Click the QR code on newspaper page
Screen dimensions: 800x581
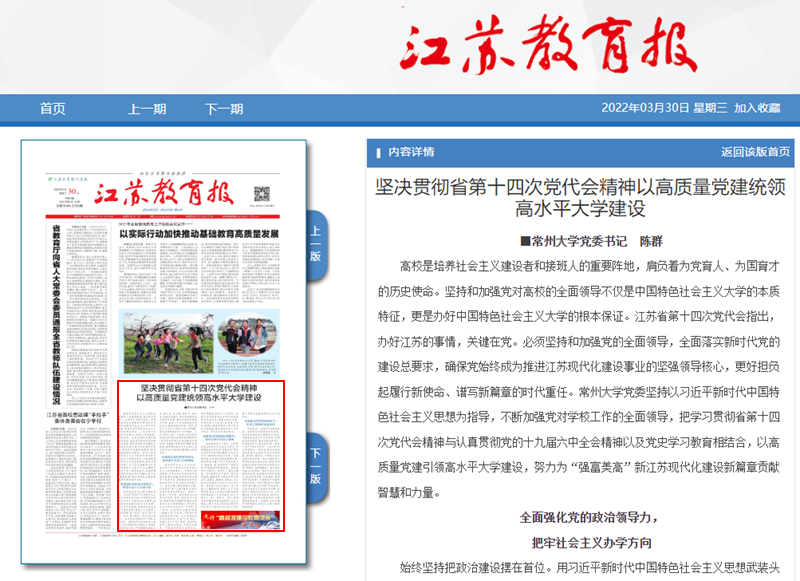click(x=262, y=194)
